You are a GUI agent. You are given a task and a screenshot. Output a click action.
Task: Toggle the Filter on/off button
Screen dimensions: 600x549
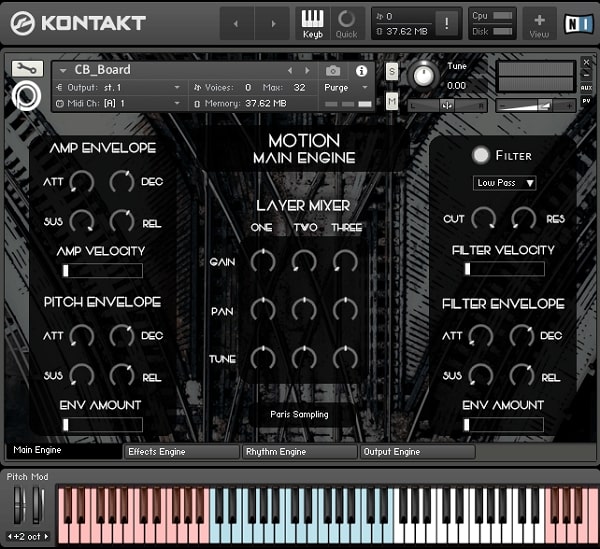pos(481,155)
